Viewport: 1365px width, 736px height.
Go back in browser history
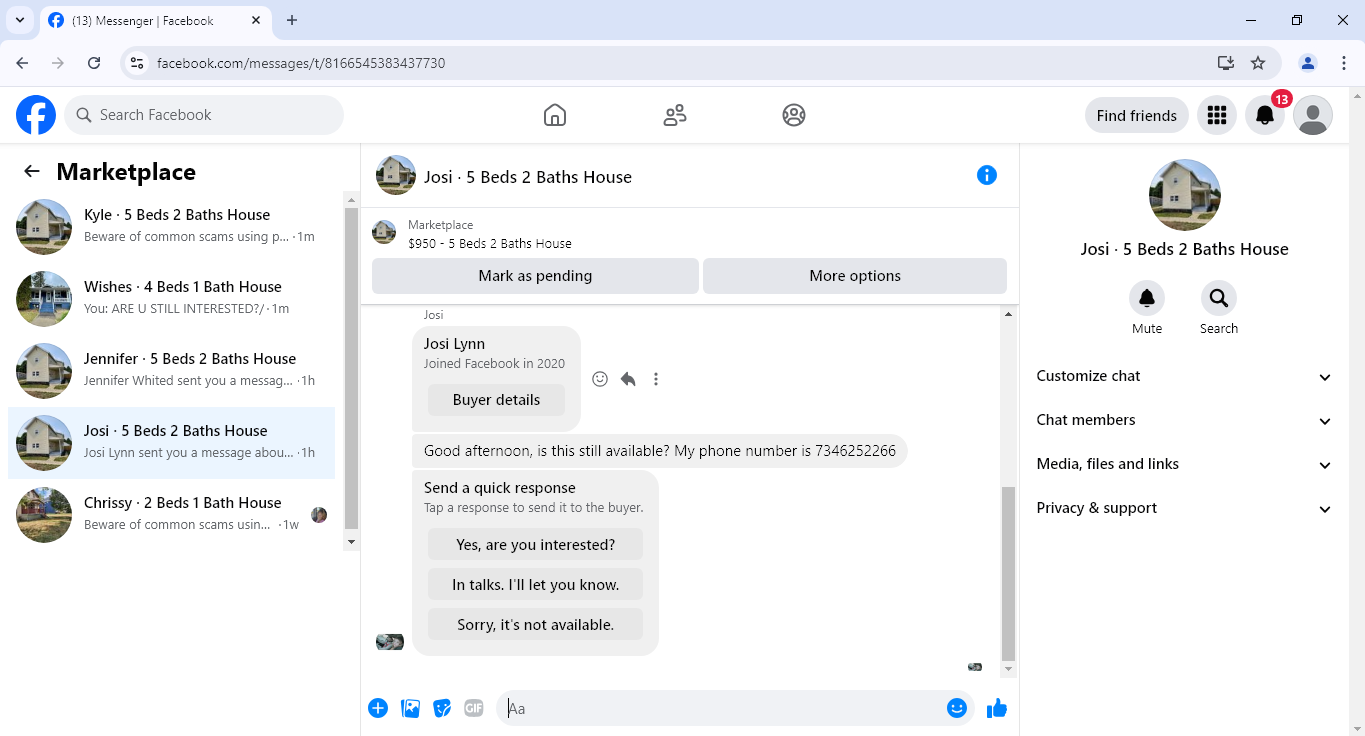[22, 63]
